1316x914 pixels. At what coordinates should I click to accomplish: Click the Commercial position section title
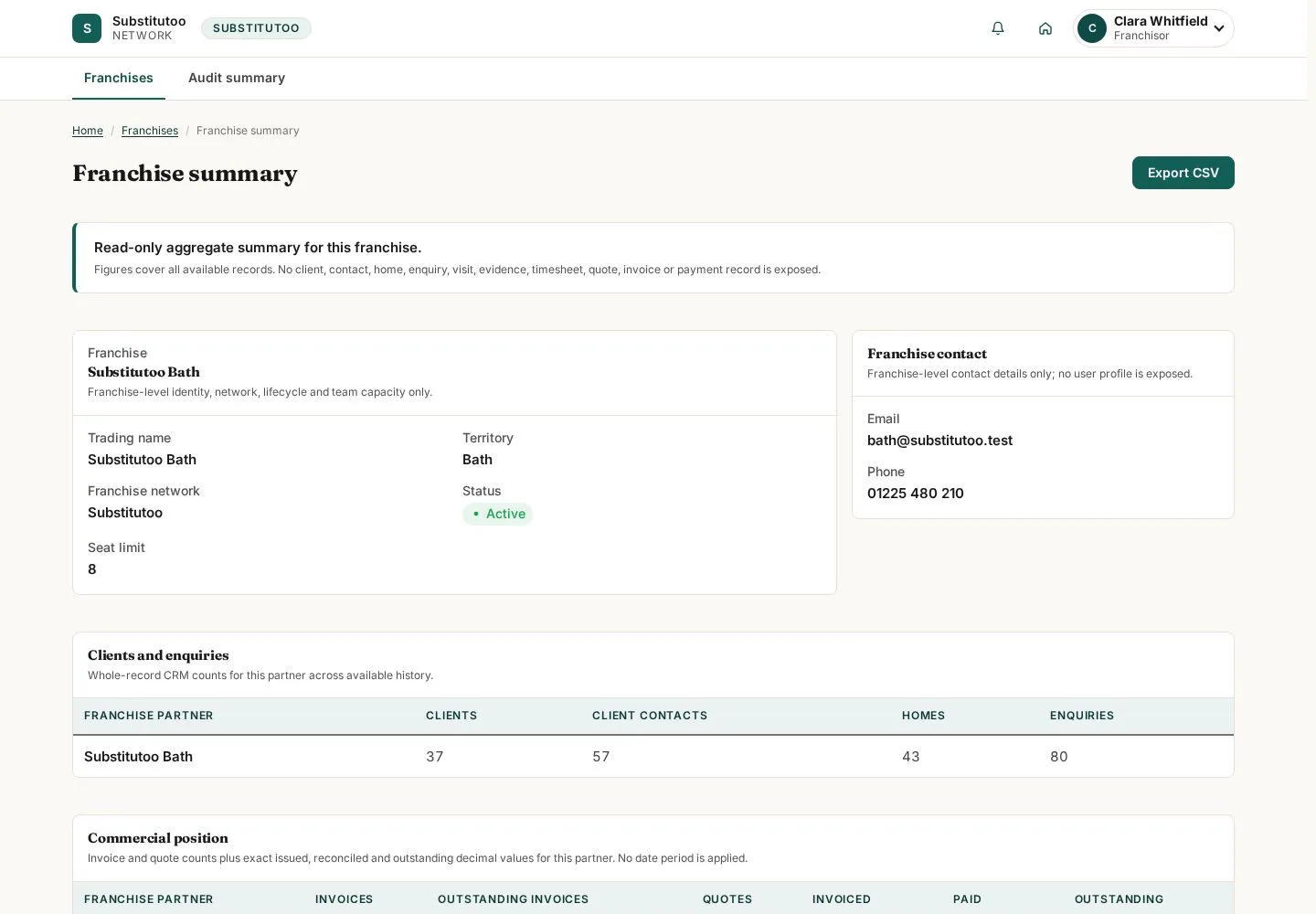pyautogui.click(x=158, y=838)
